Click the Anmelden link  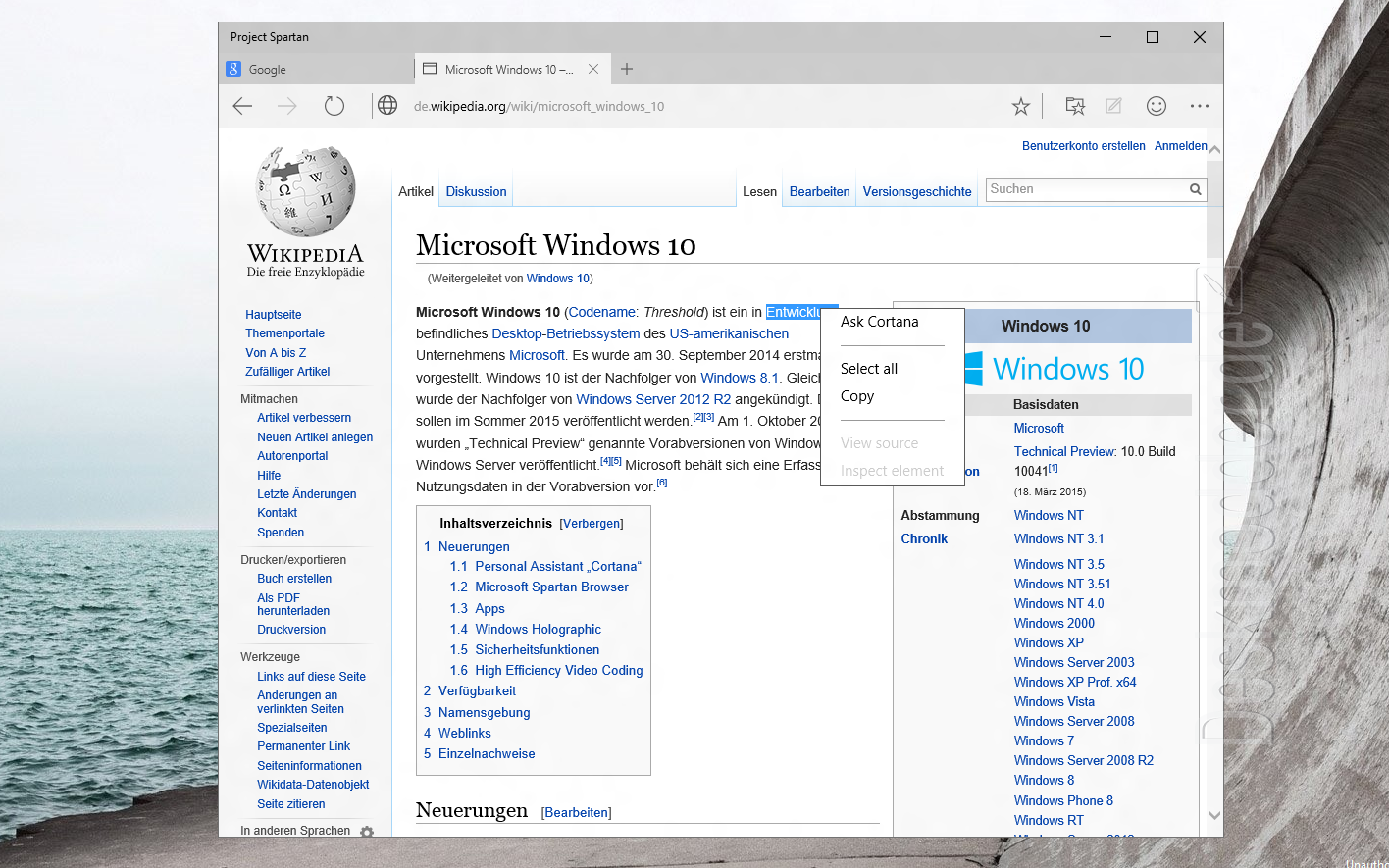tap(1181, 146)
